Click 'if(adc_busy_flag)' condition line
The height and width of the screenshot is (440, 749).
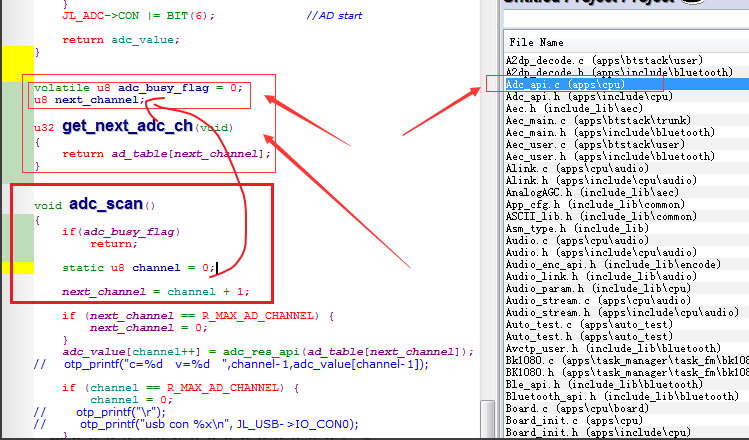pos(121,232)
